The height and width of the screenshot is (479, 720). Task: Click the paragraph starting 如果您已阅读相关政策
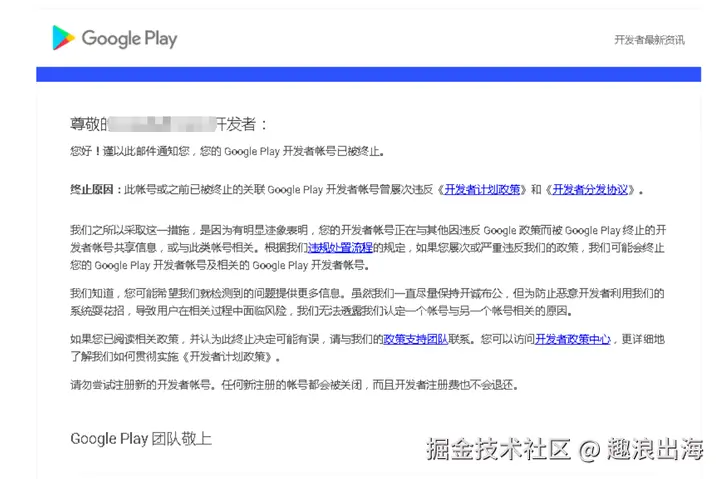(x=367, y=348)
